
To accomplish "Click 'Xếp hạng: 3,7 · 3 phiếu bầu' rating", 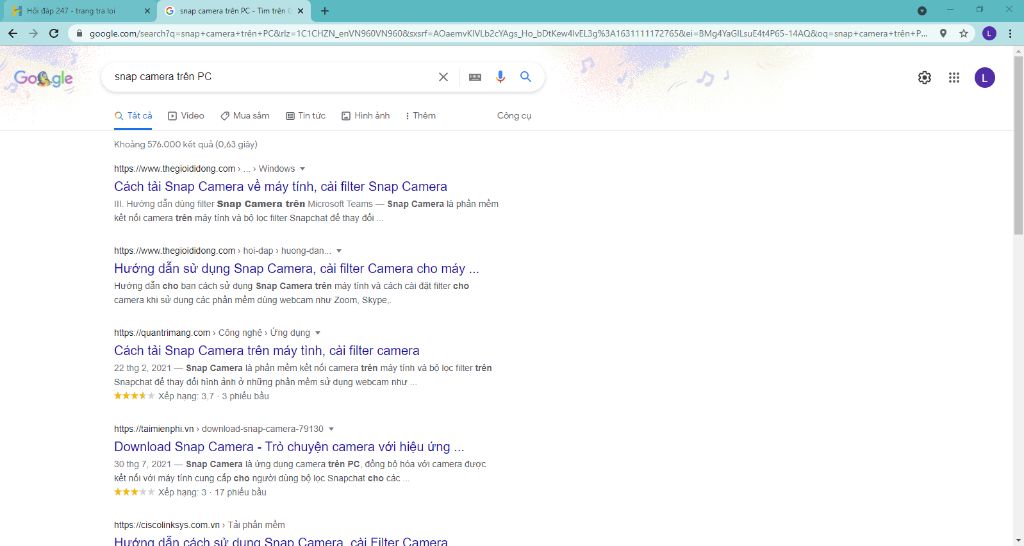I will tap(214, 396).
